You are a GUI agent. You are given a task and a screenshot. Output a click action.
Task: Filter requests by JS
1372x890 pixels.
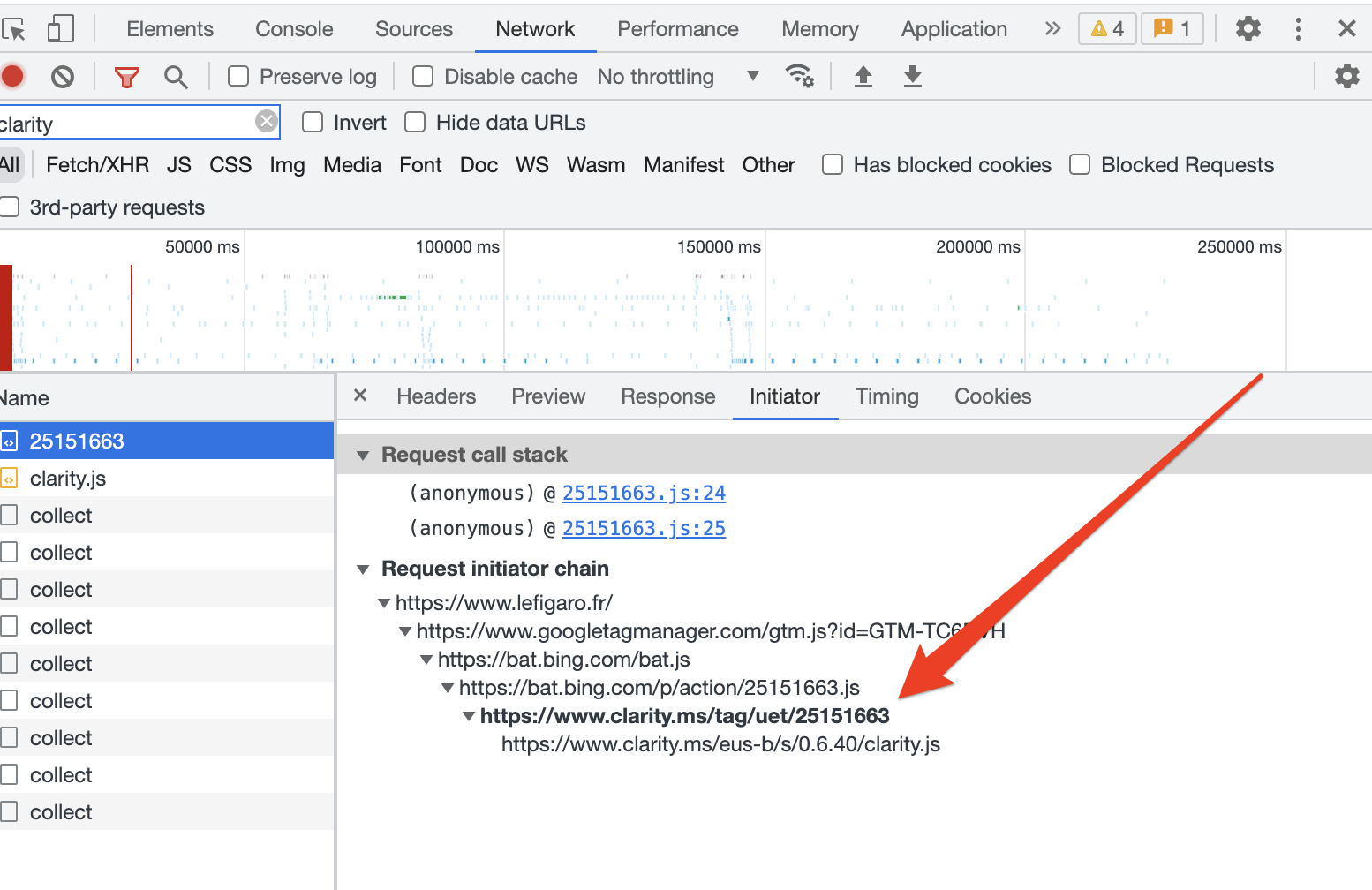178,165
